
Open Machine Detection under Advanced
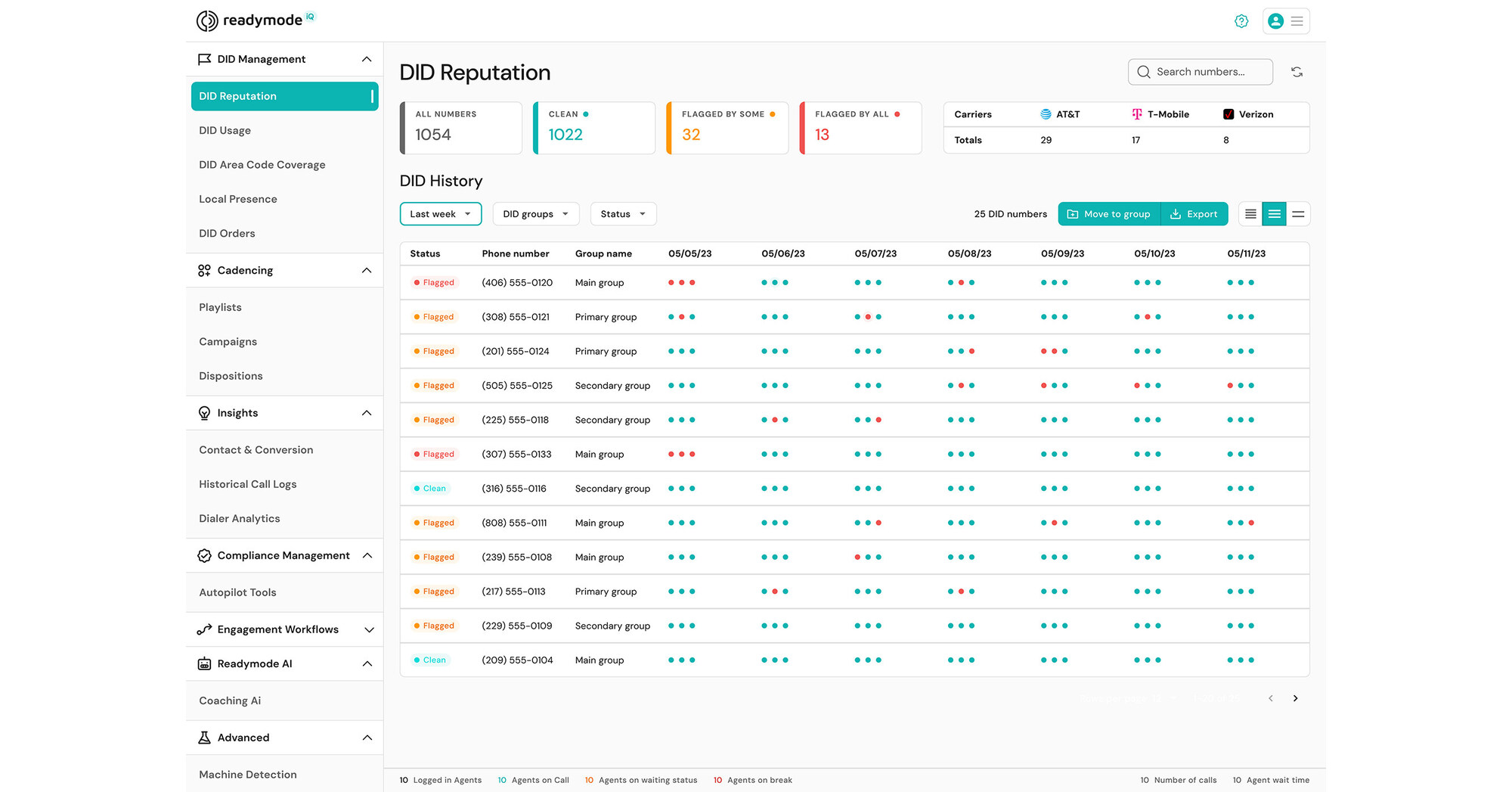coord(247,774)
